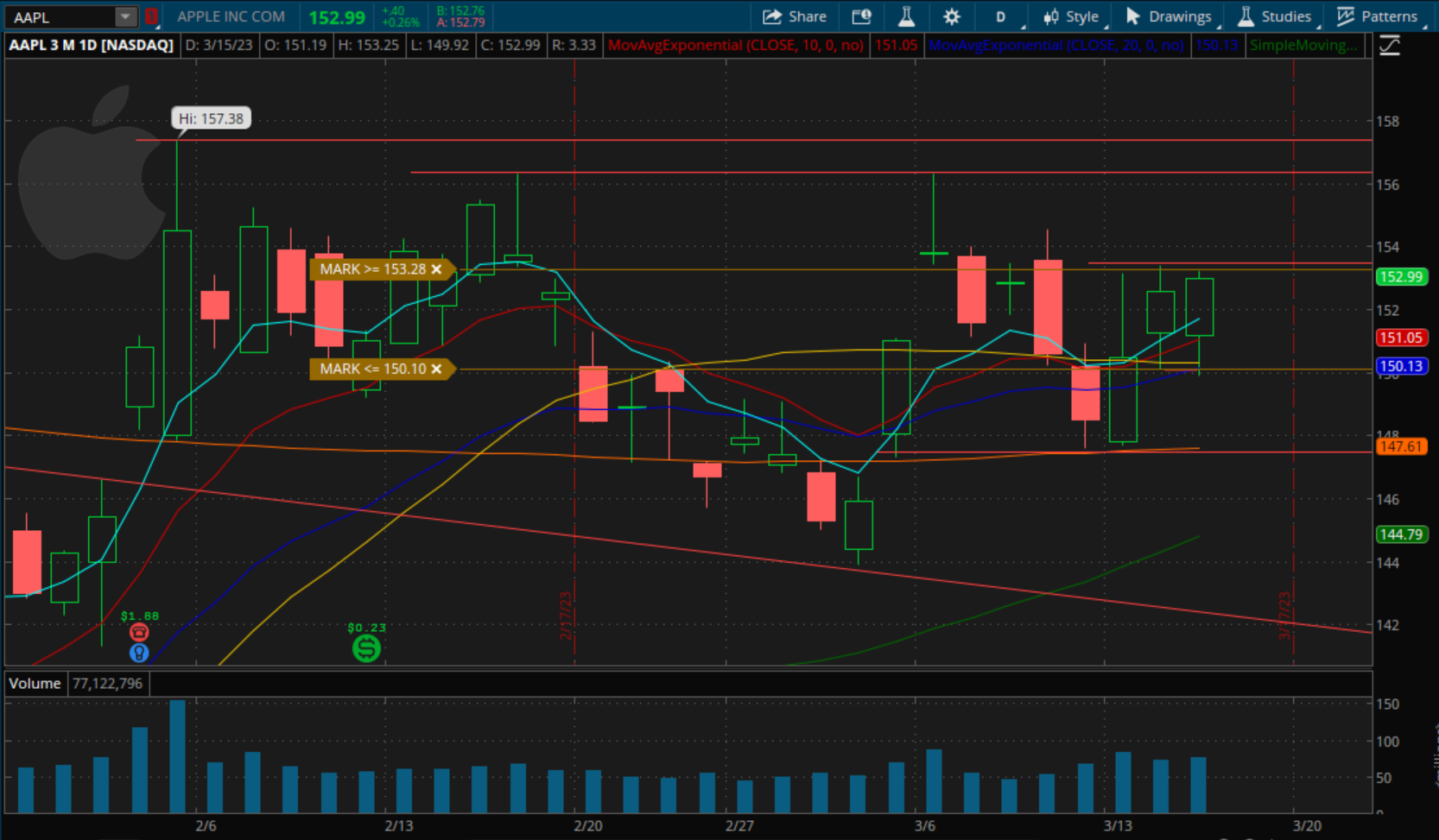This screenshot has width=1439, height=840.
Task: Click the L: 149.92 low value
Action: point(440,45)
